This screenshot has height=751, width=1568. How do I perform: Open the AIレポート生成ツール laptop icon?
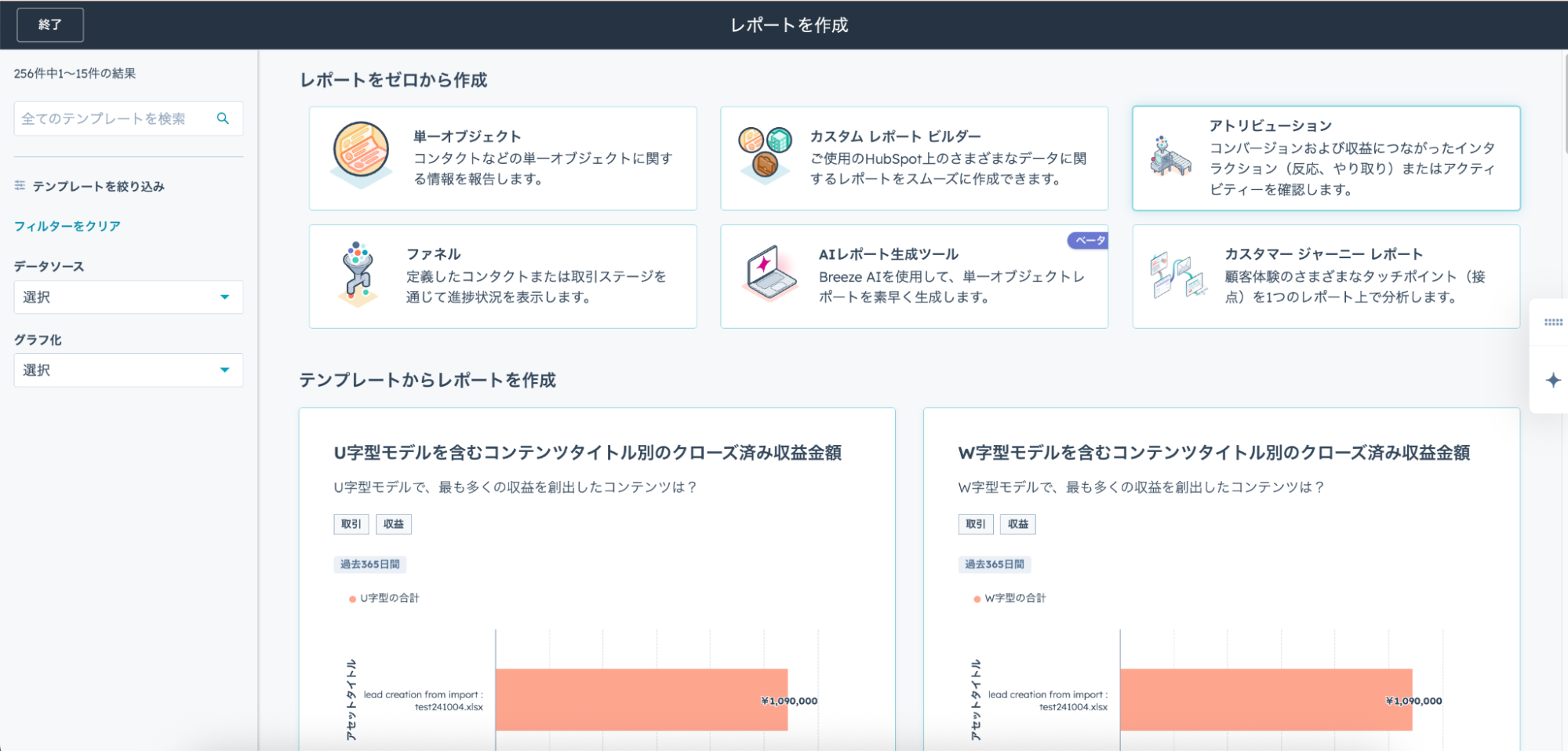click(770, 273)
